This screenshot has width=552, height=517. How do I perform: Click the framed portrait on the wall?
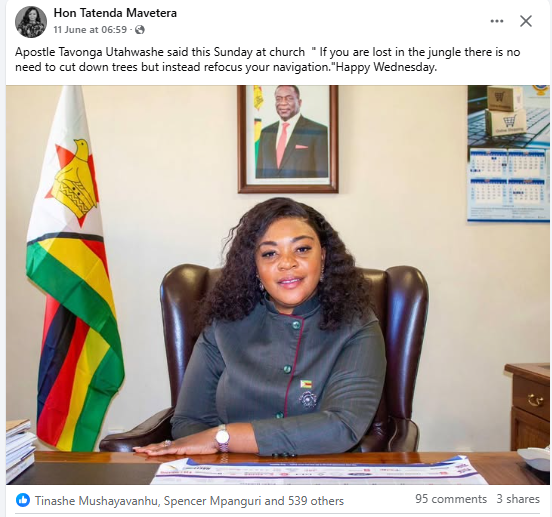(288, 139)
